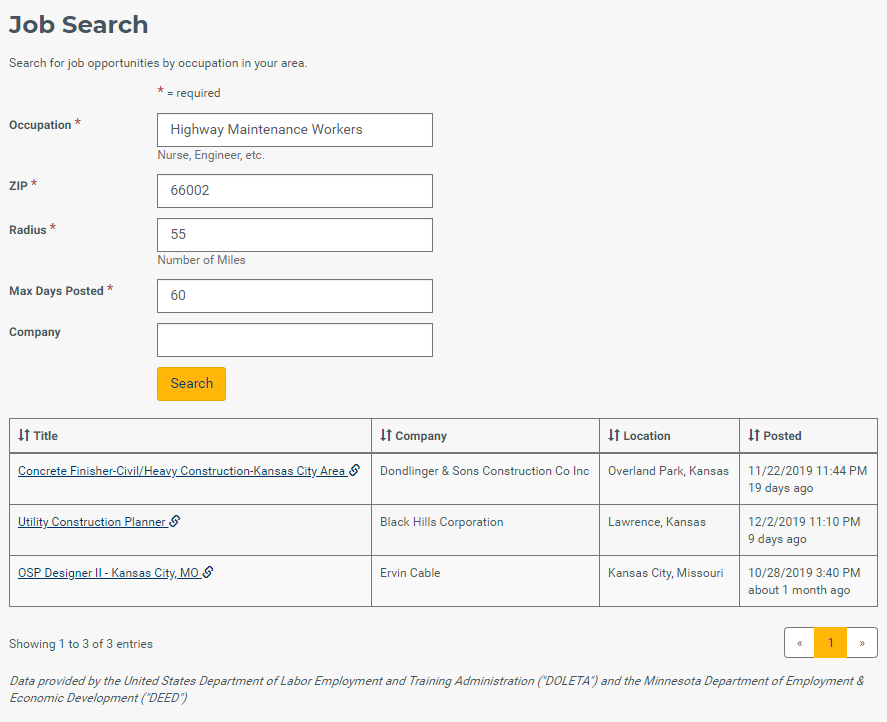Open OSP Designer II - Kansas City job
The width and height of the screenshot is (887, 722).
click(x=109, y=573)
